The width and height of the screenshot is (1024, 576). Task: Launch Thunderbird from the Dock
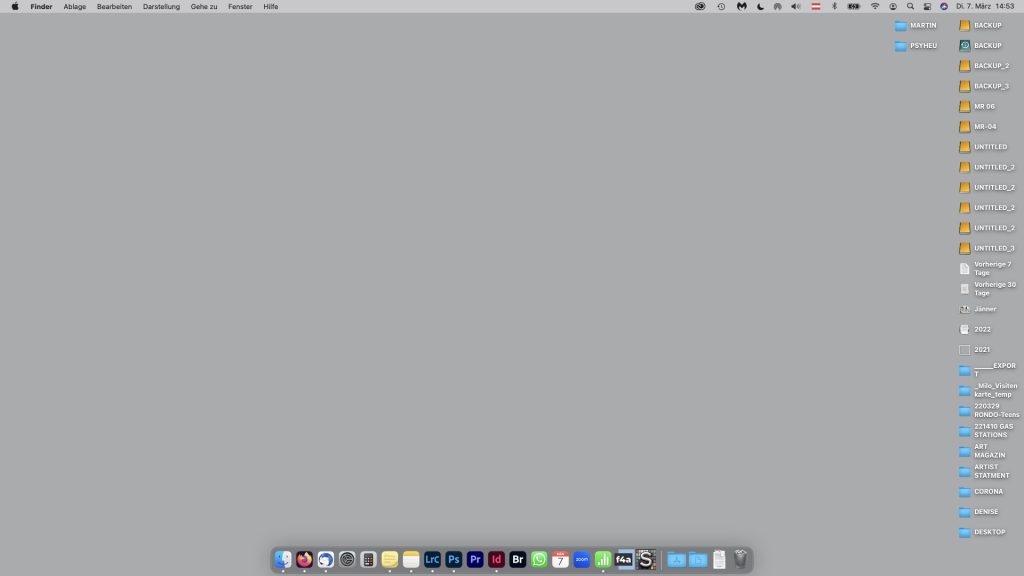326,560
